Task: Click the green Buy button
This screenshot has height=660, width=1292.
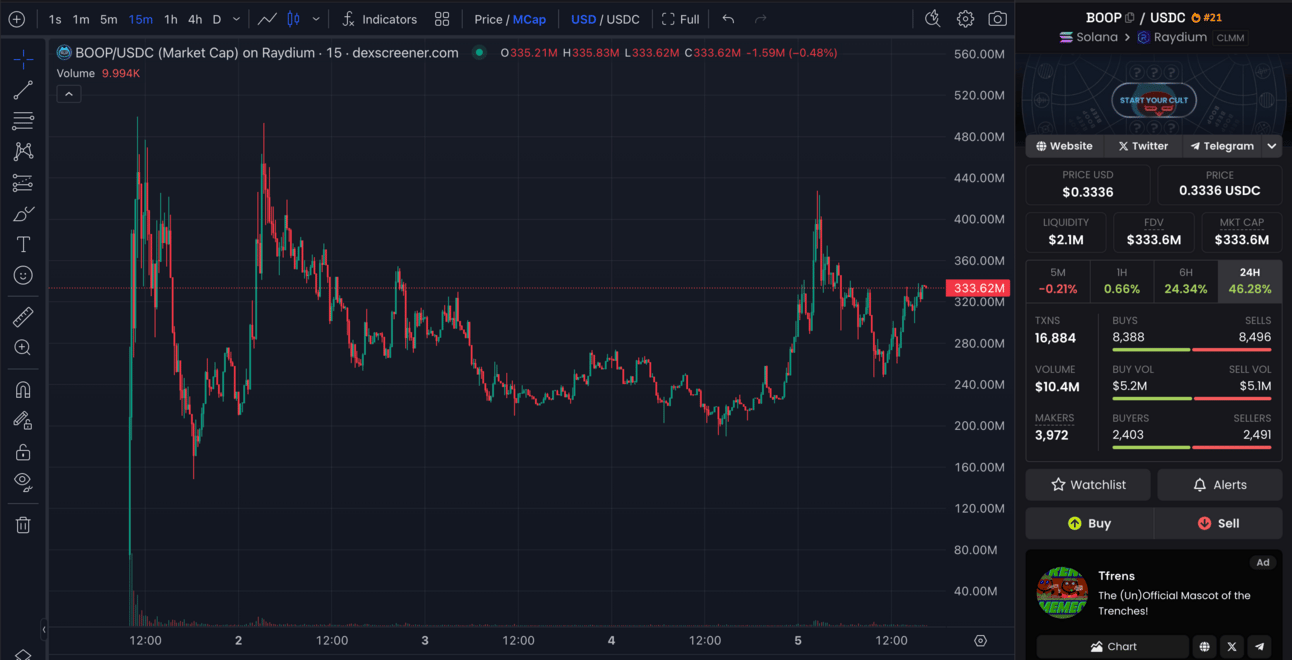Action: (1089, 523)
